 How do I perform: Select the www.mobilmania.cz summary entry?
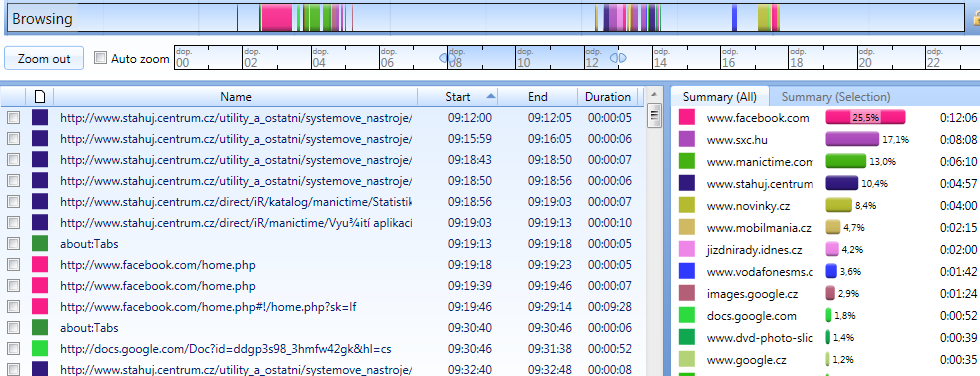[759, 227]
